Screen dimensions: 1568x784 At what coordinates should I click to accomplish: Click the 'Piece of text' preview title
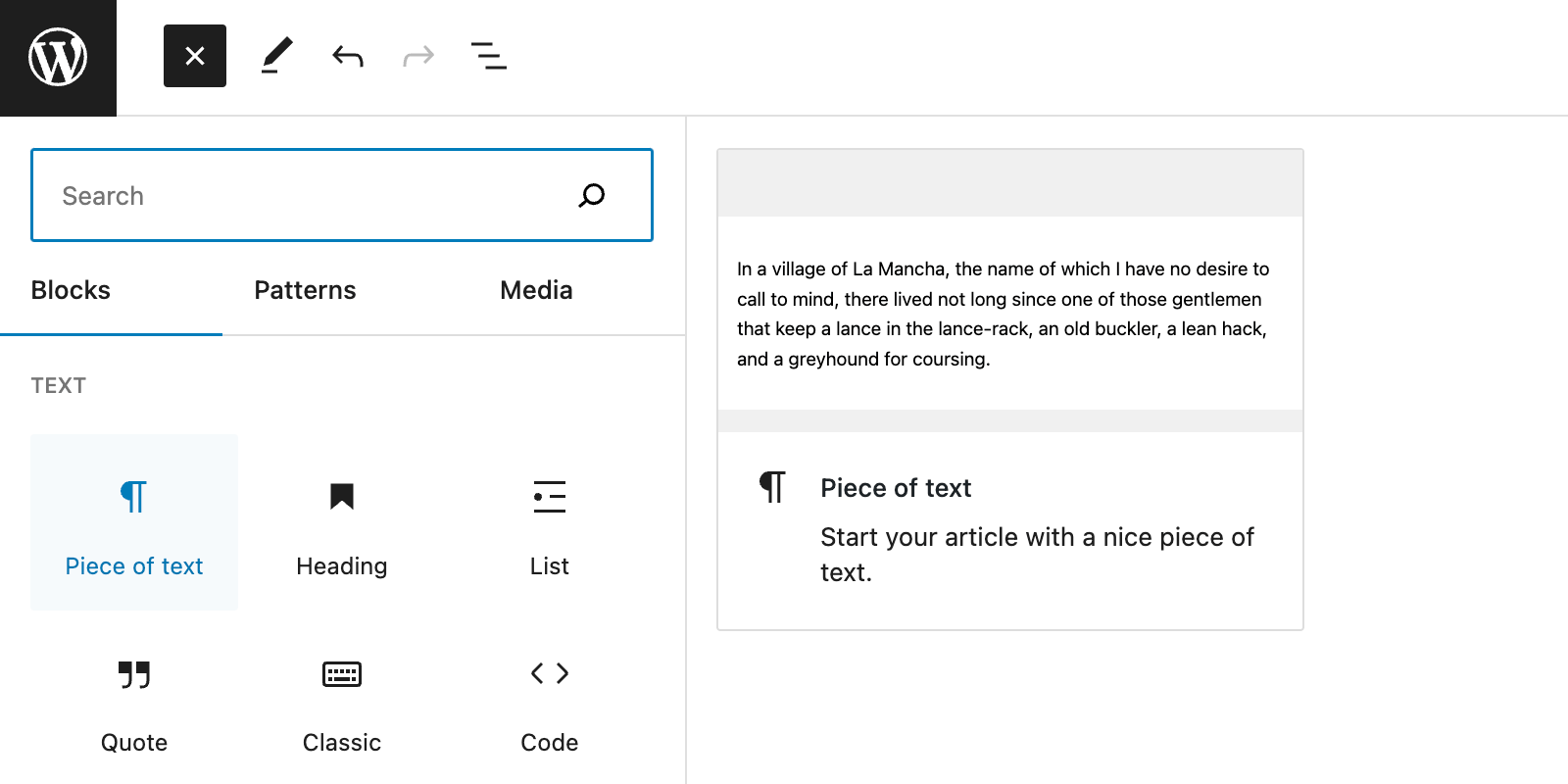point(896,488)
